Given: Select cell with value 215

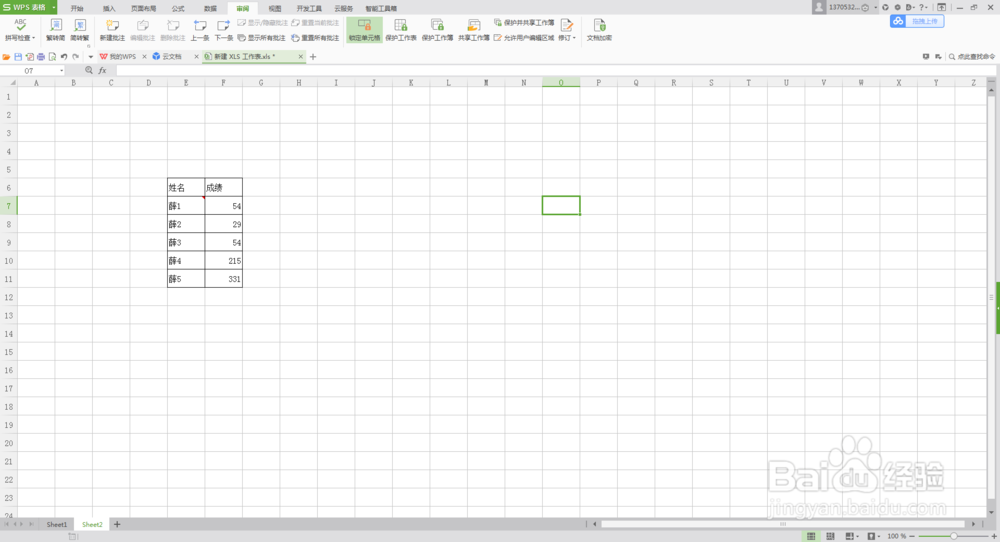Looking at the screenshot, I should tap(224, 261).
